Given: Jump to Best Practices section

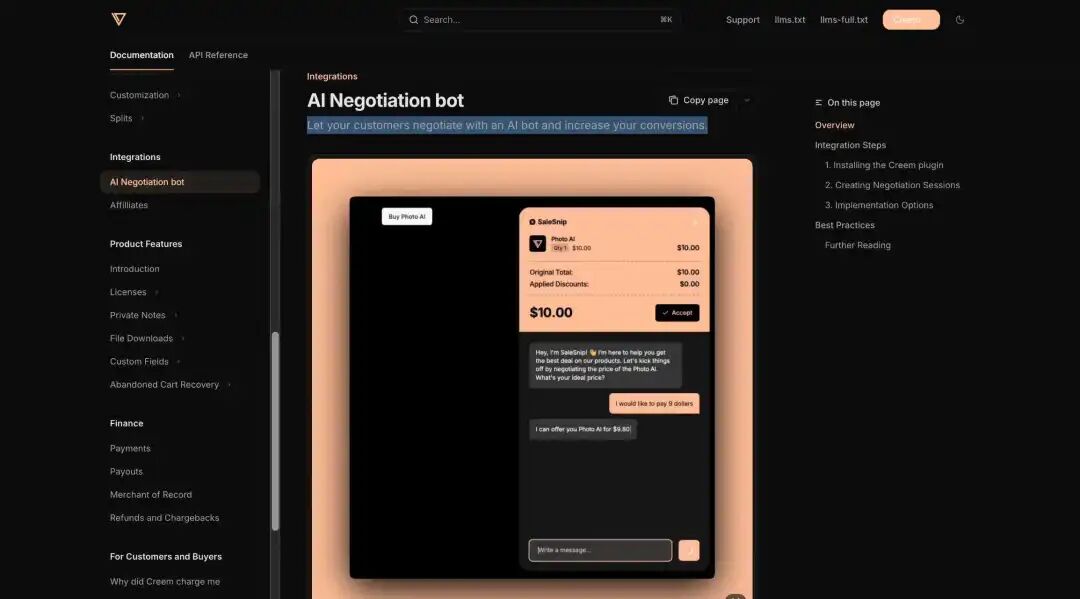Looking at the screenshot, I should click(x=845, y=225).
